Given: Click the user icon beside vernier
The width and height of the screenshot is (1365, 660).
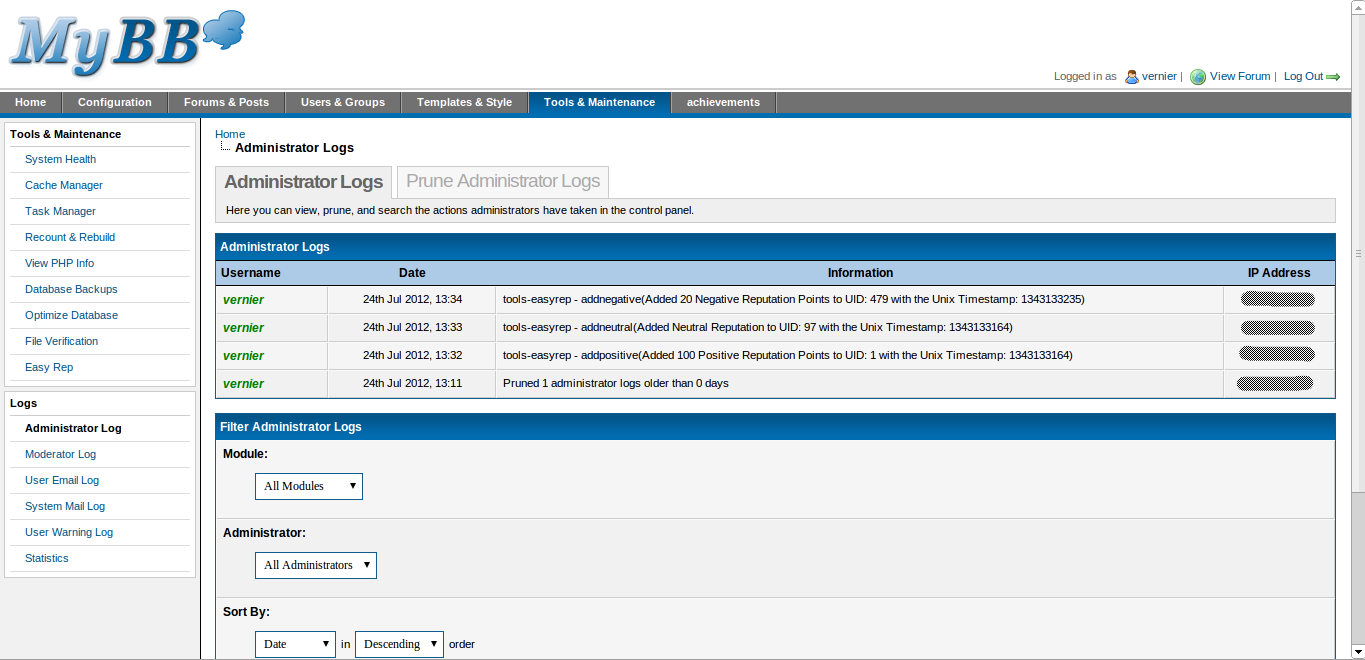Looking at the screenshot, I should coord(1132,77).
